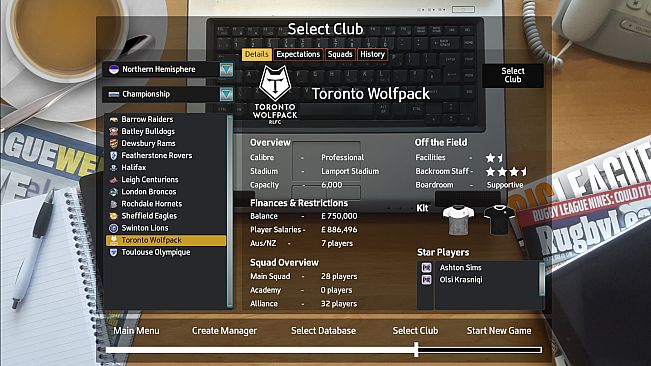Select Toulouse Olympique from the club list

coord(166,252)
